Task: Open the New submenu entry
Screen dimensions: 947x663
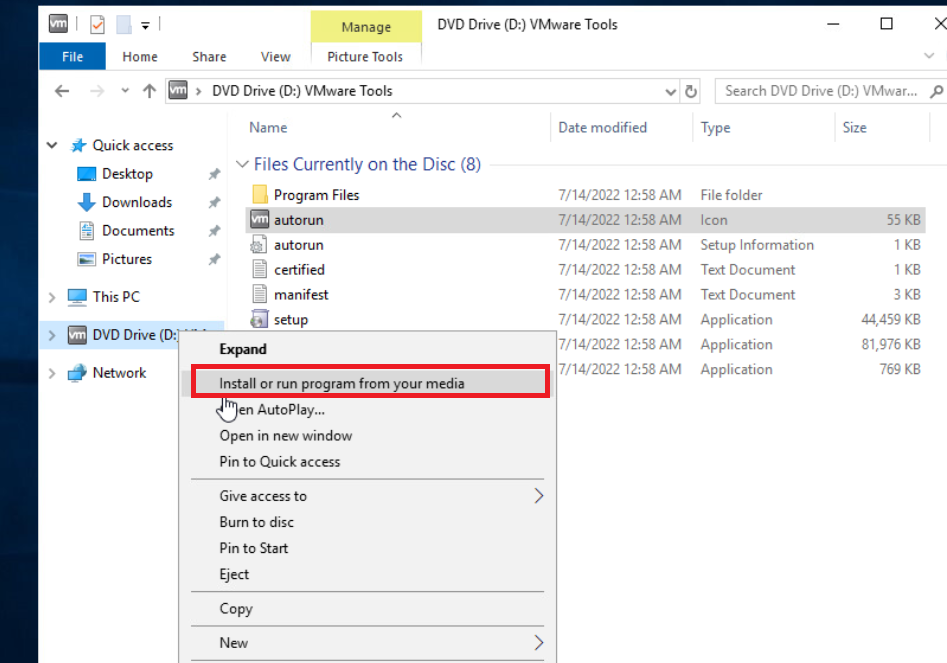Action: (367, 643)
